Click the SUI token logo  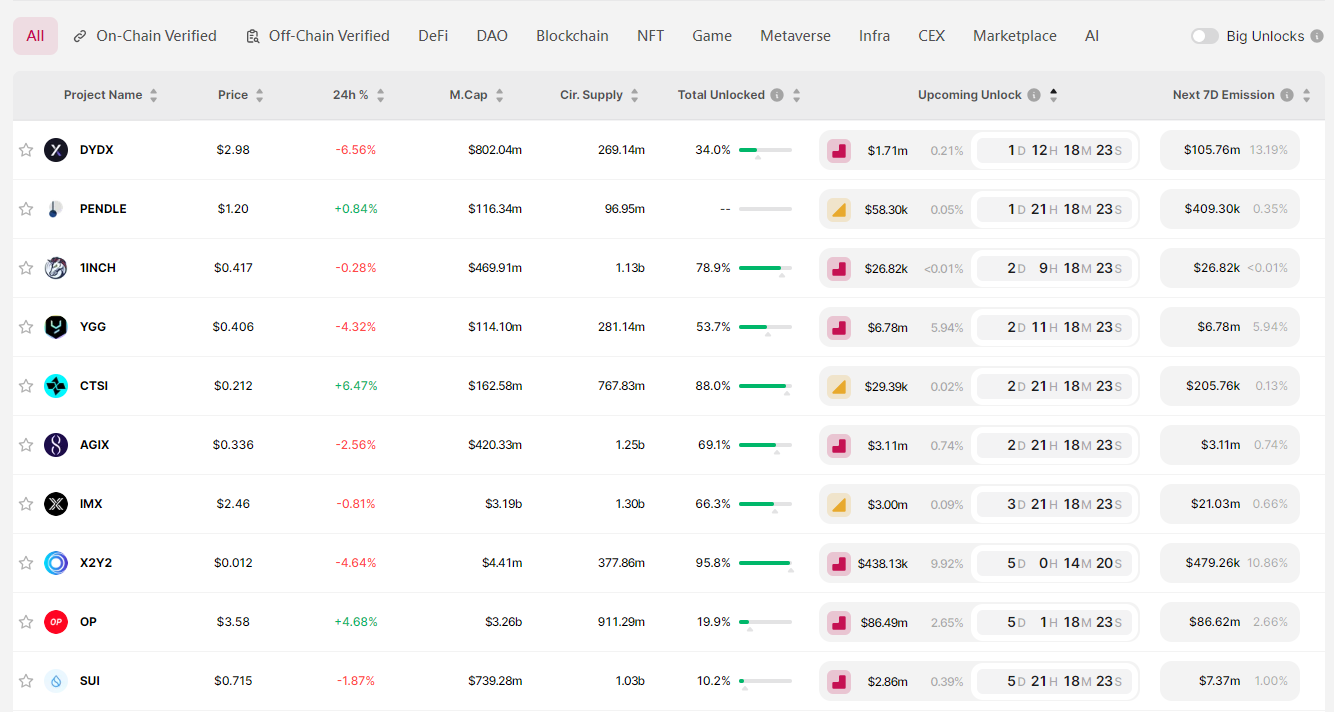[x=56, y=681]
